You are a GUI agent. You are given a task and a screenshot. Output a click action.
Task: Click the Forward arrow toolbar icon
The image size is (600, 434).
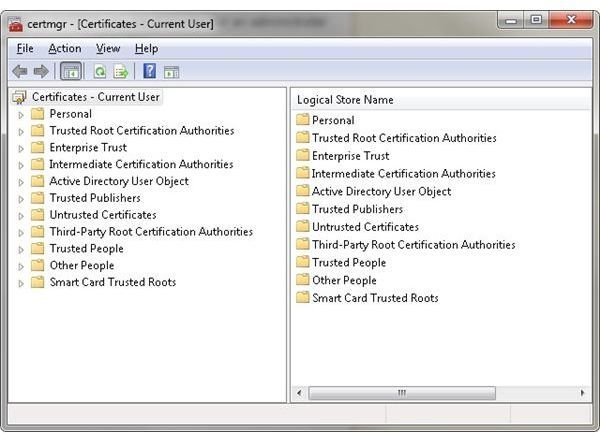[41, 71]
